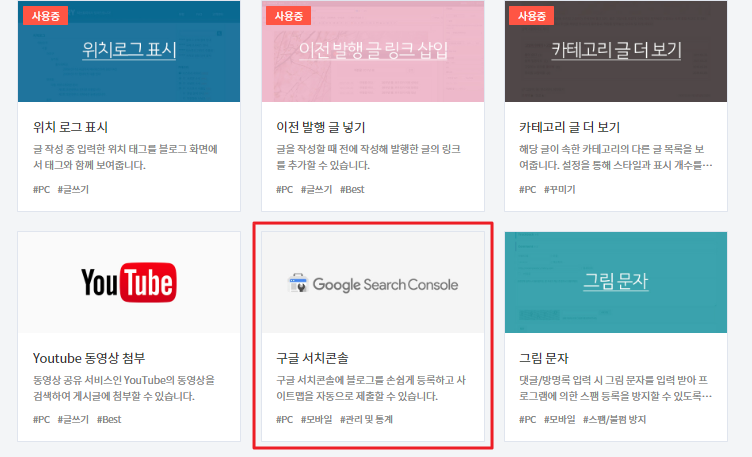Open the 그림 문자 plugin banner

(616, 282)
